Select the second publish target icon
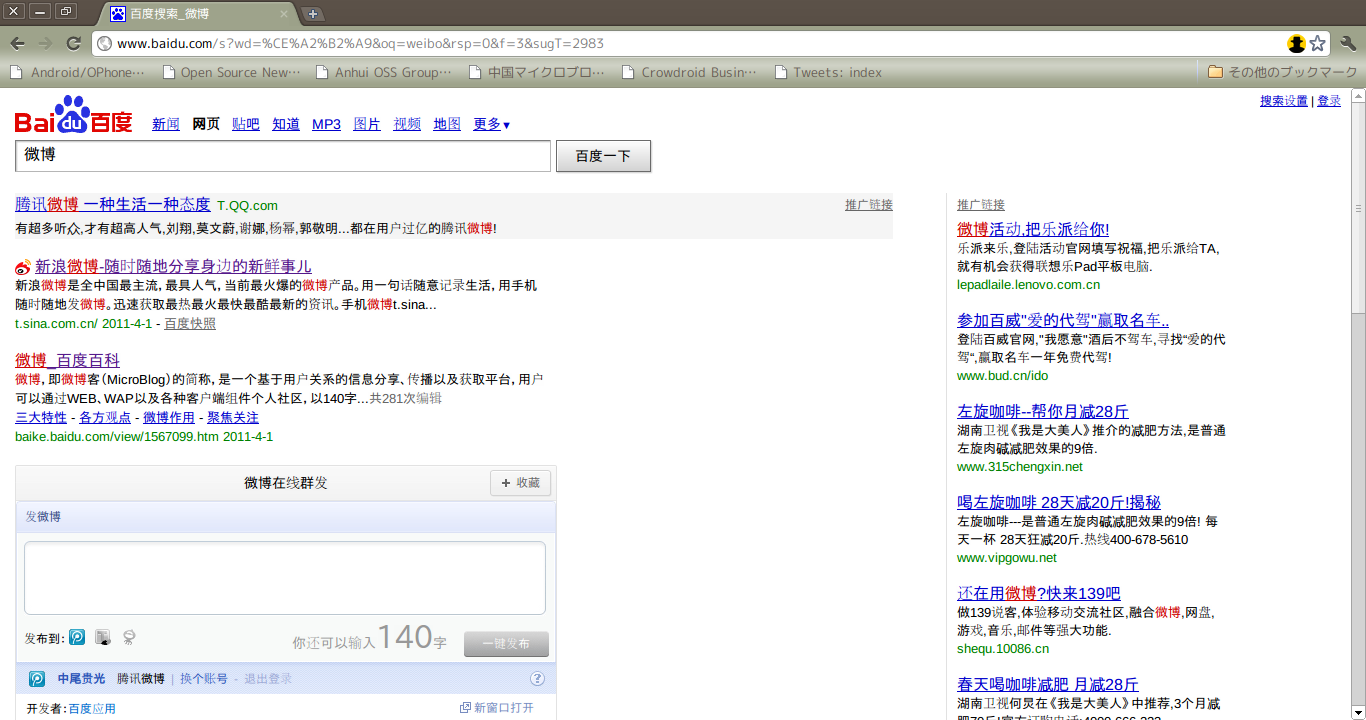The image size is (1366, 720). (103, 637)
